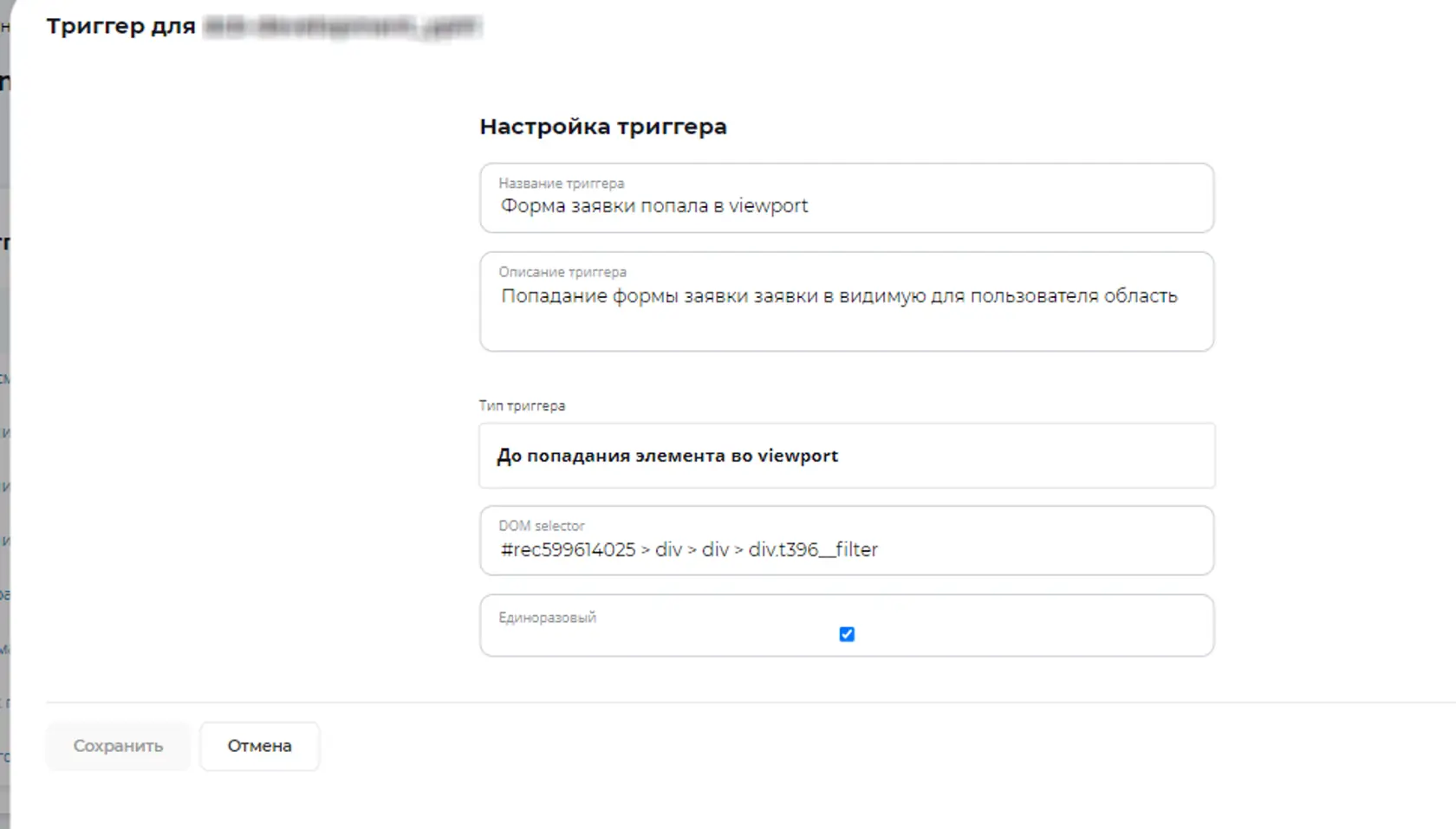The width and height of the screenshot is (1456, 829).
Task: Click the DOM selector label
Action: click(x=541, y=526)
